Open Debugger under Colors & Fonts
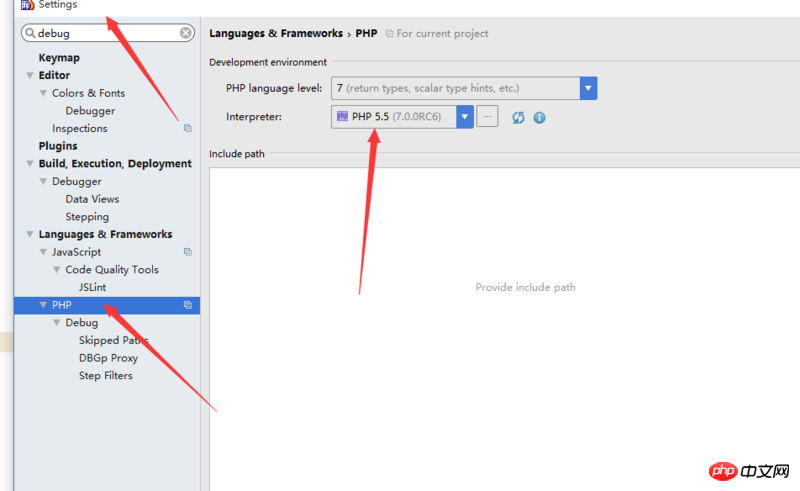This screenshot has height=491, width=800. click(90, 111)
